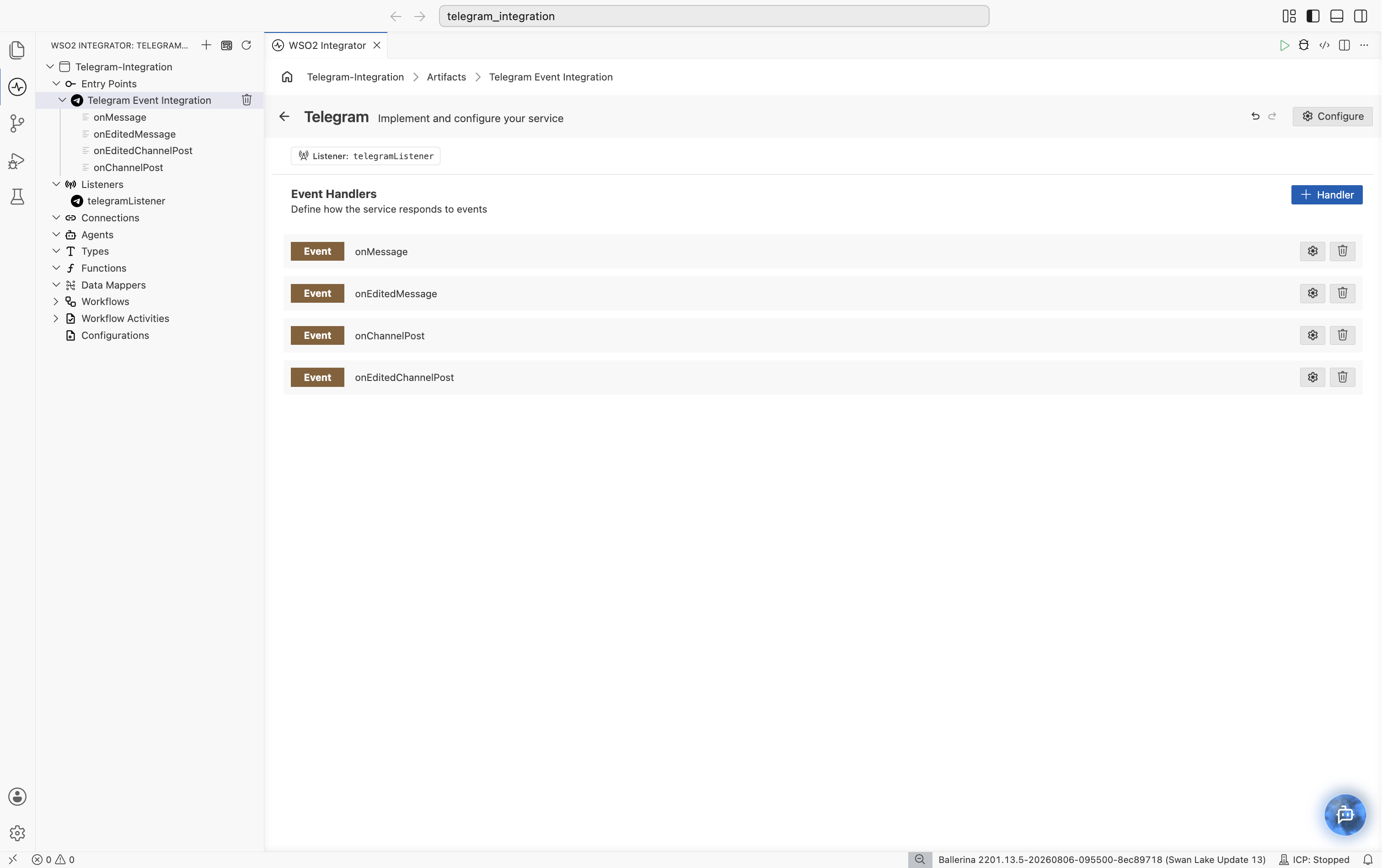Open Telegram-Integration breadcrumb

pos(355,77)
